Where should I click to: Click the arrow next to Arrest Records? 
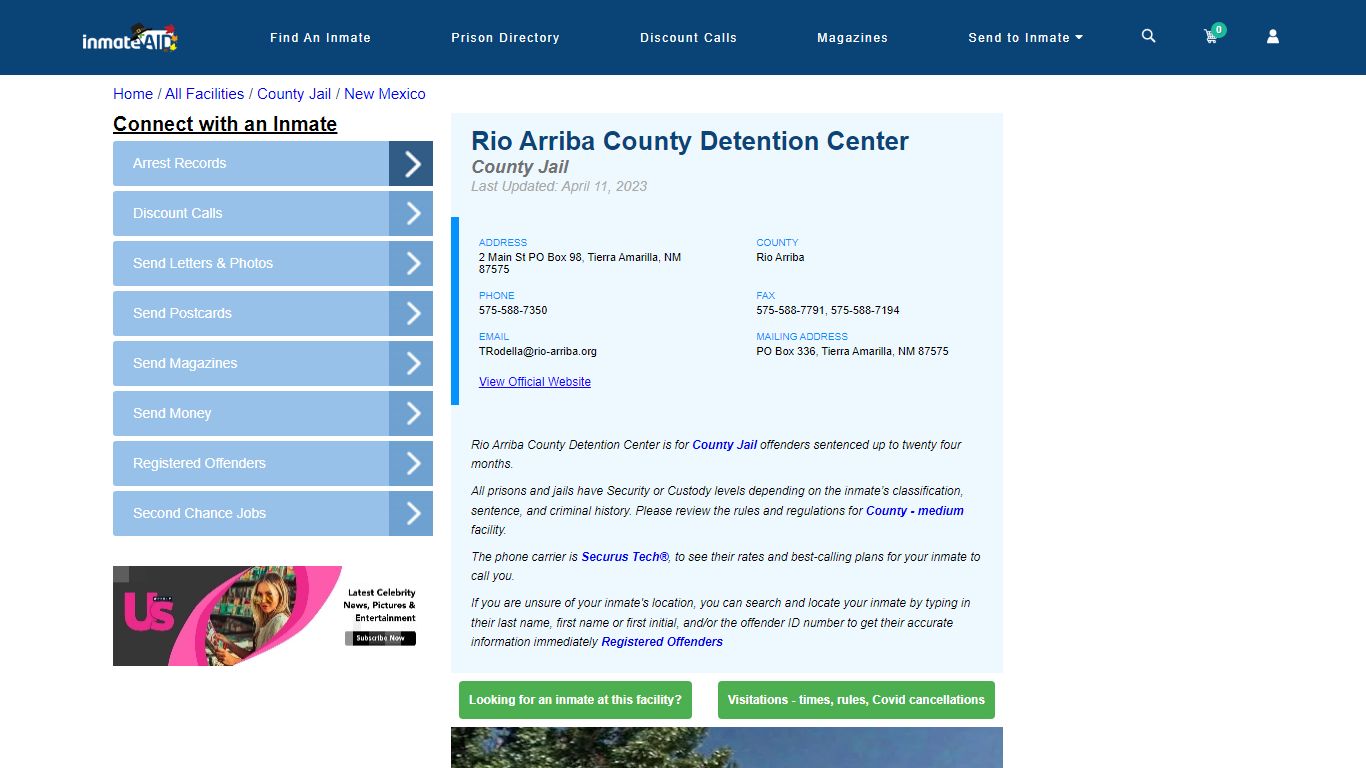pyautogui.click(x=411, y=163)
